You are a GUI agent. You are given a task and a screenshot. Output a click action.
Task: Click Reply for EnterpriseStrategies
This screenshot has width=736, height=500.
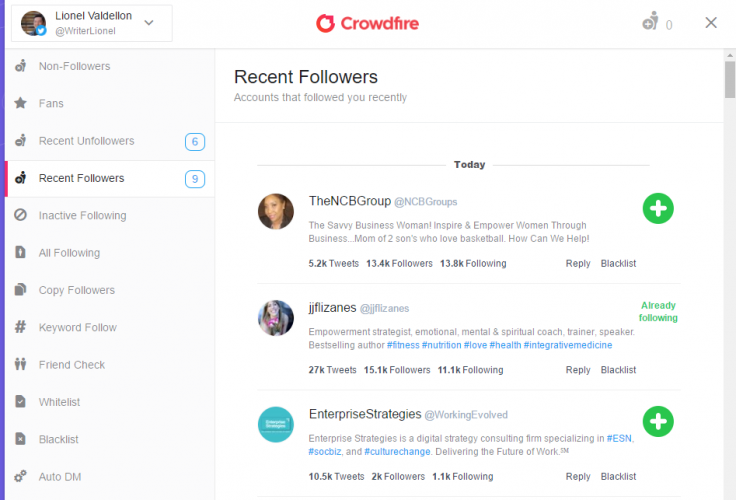coord(578,477)
